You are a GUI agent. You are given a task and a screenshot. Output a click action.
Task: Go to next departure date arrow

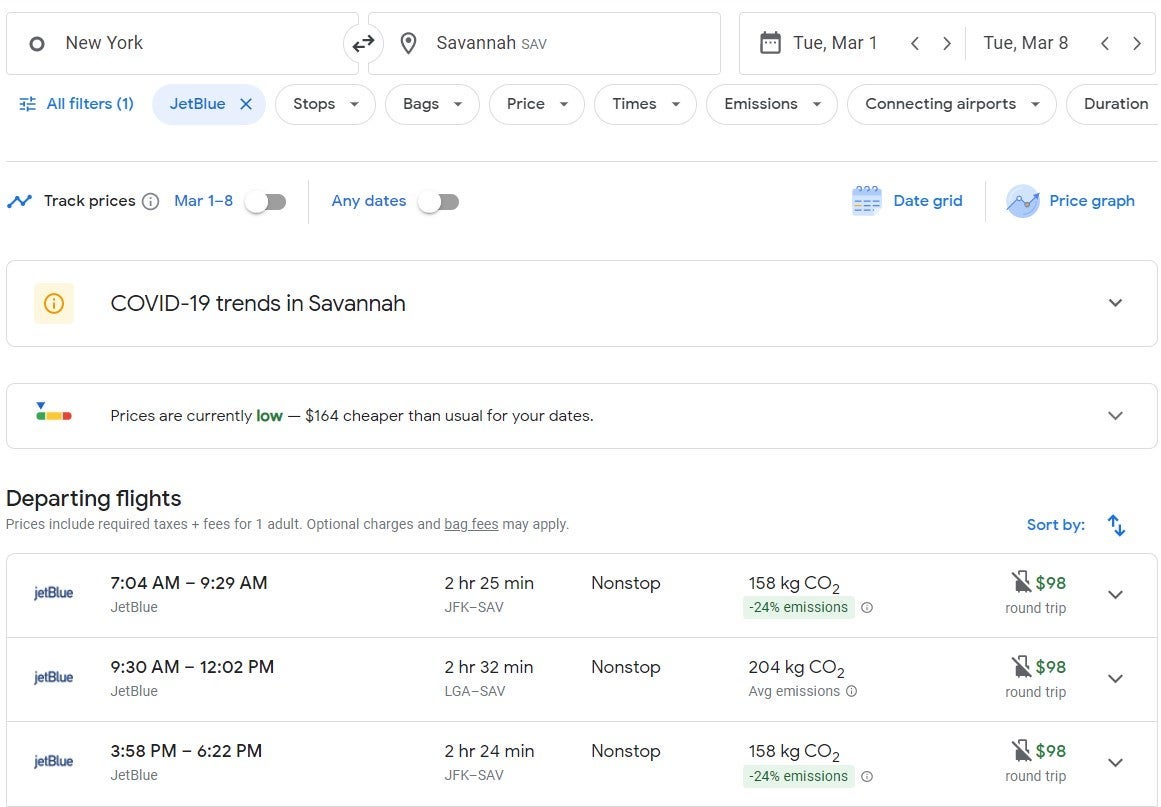click(x=946, y=44)
